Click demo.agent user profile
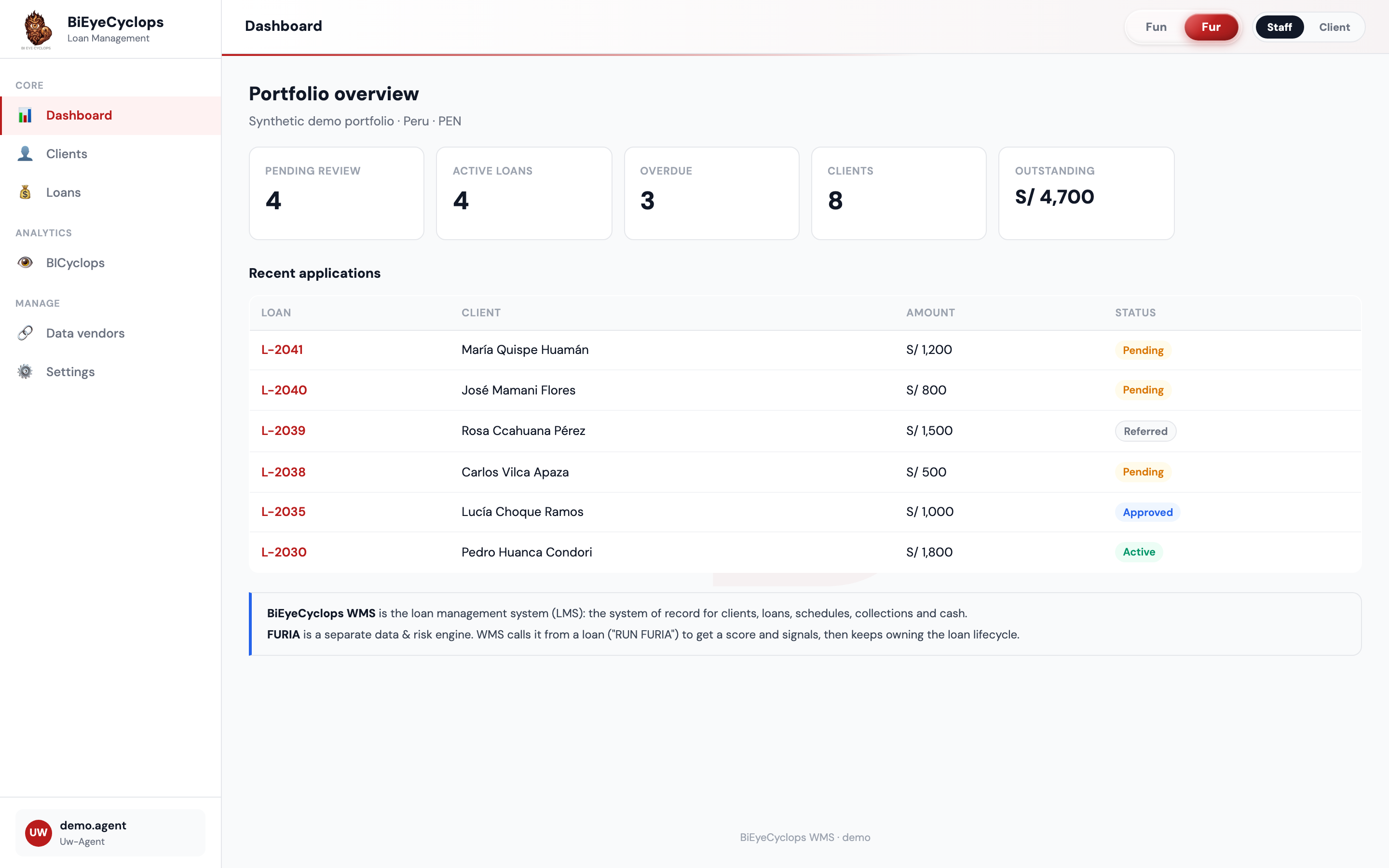The height and width of the screenshot is (868, 1389). (x=110, y=833)
